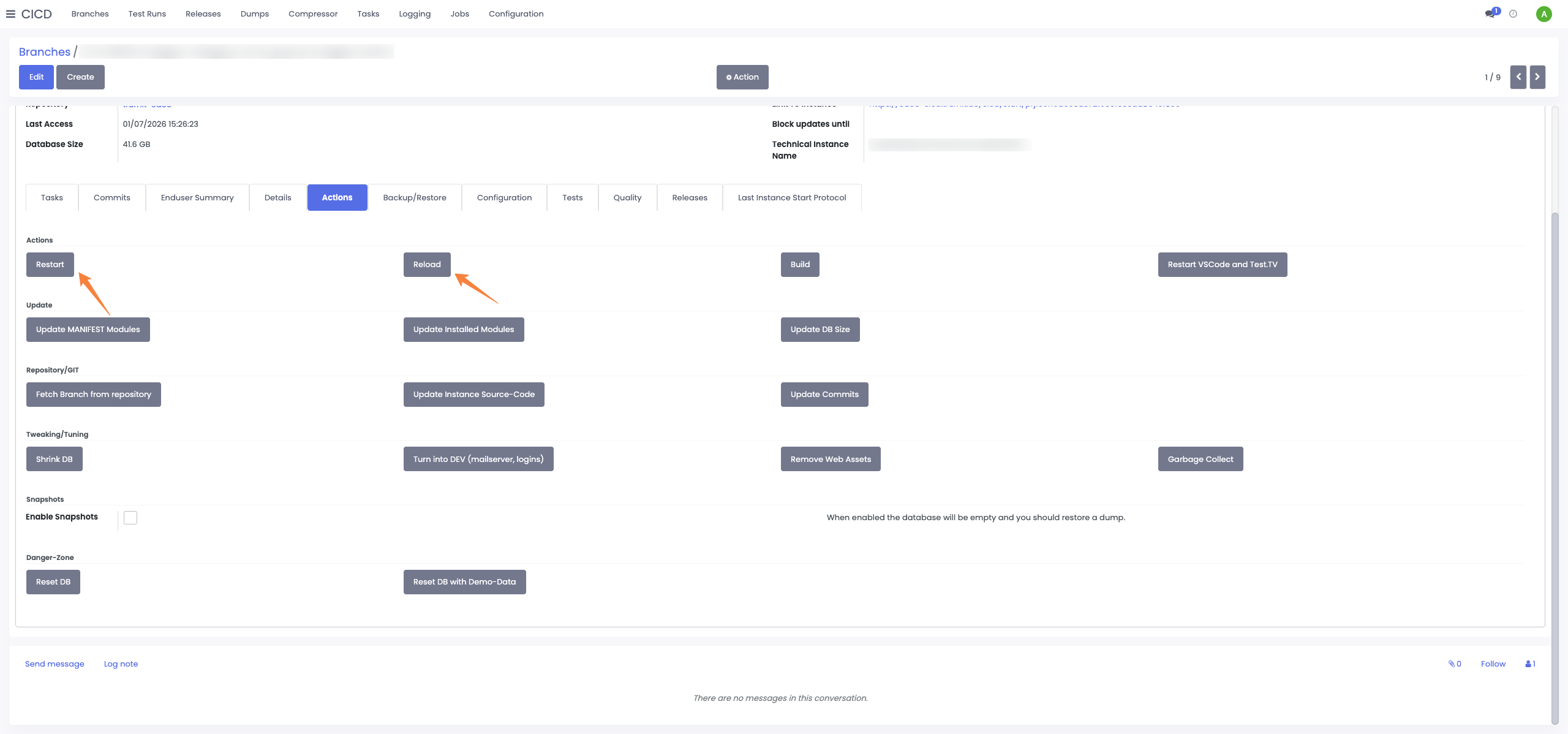Open Compressor menu

313,13
